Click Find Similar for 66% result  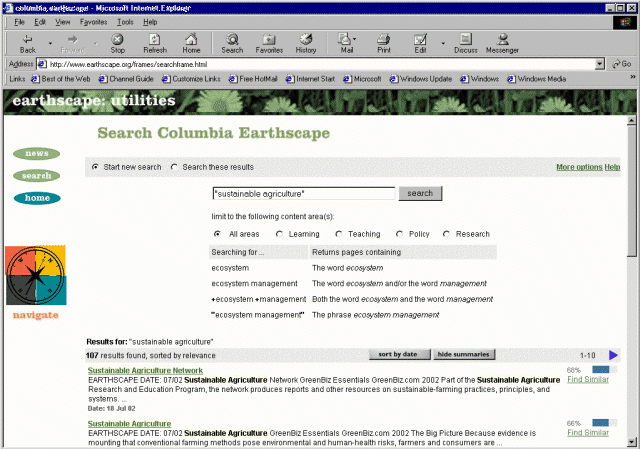[x=588, y=433]
